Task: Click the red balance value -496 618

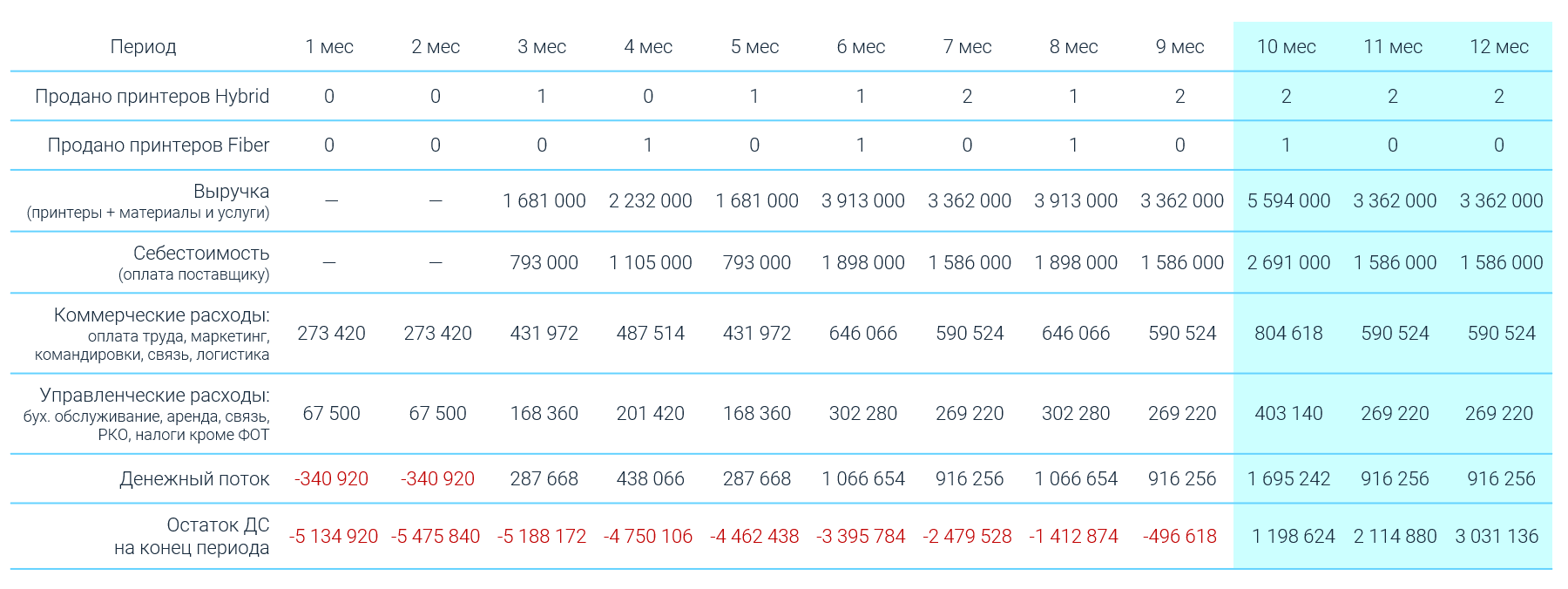Action: (x=1179, y=537)
